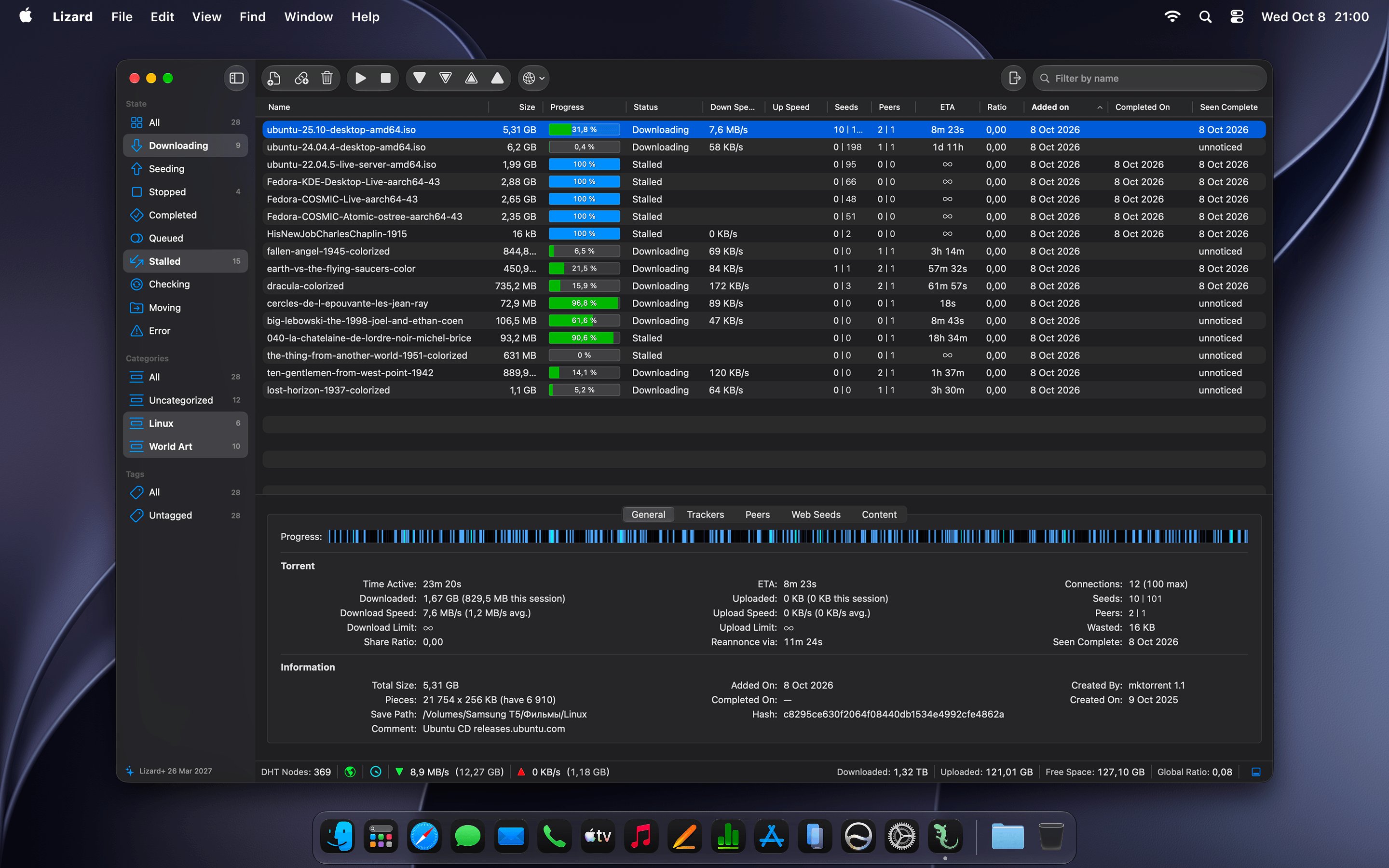The width and height of the screenshot is (1389, 868).
Task: Click the green download speed arrow in status bar
Action: tap(399, 772)
